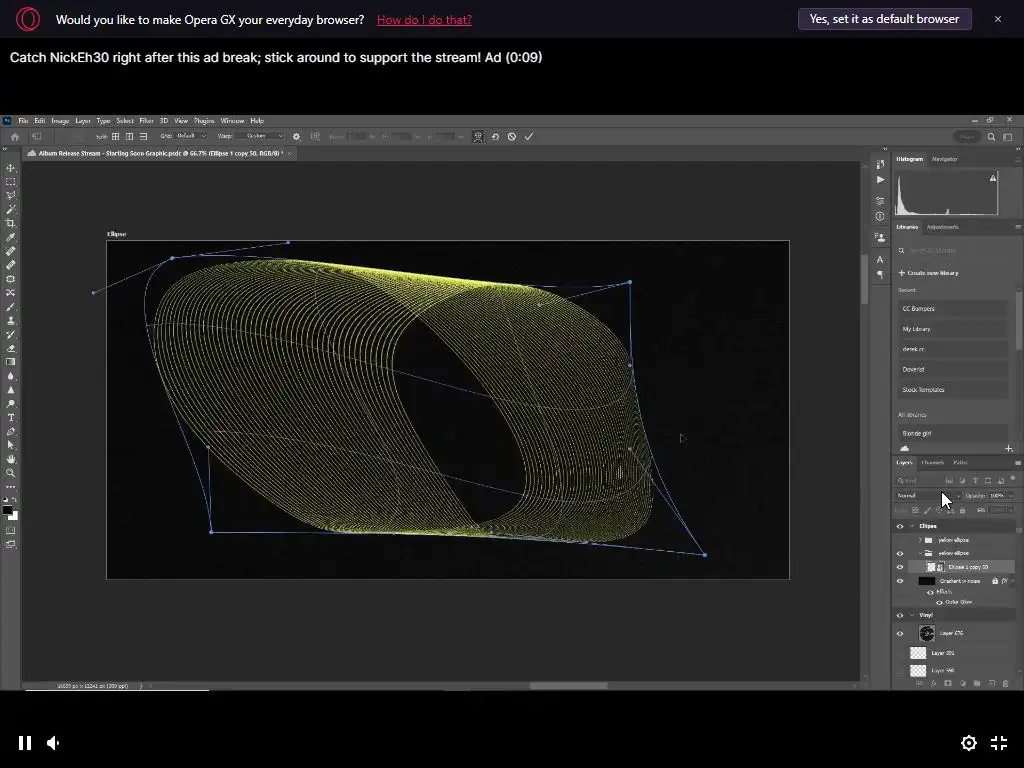
Task: Select the Eraser tool
Action: pyautogui.click(x=10, y=348)
